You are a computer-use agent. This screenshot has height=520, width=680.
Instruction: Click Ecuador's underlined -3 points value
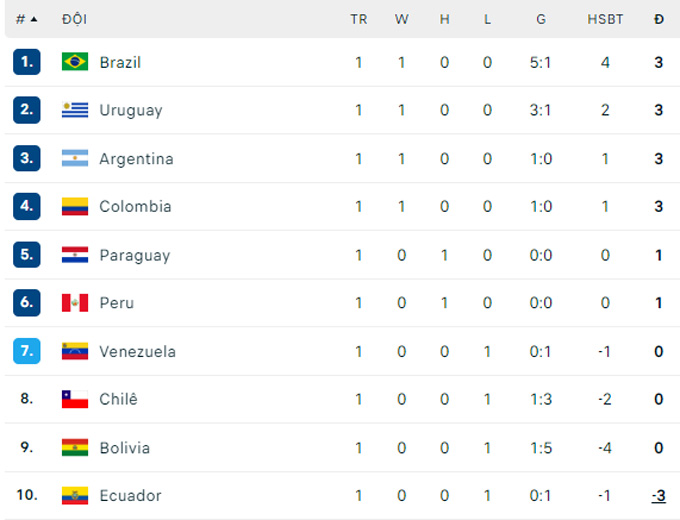658,495
